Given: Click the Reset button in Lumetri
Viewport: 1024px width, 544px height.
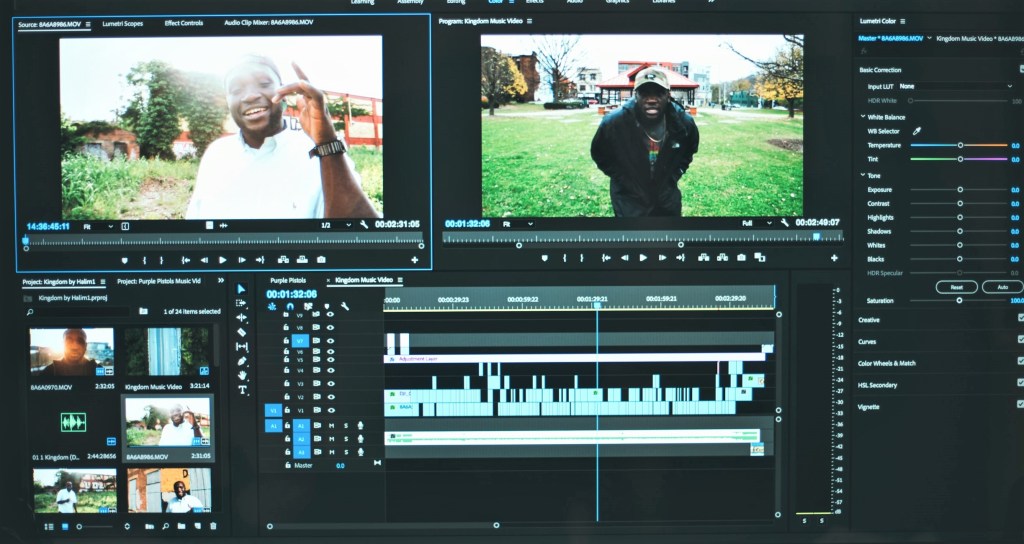Looking at the screenshot, I should click(956, 287).
